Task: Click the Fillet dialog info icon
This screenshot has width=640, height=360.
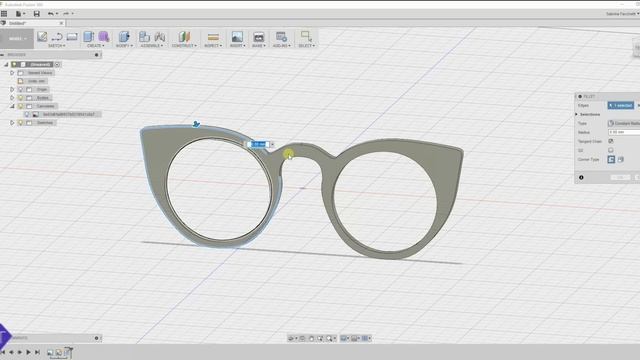Action: (581, 178)
